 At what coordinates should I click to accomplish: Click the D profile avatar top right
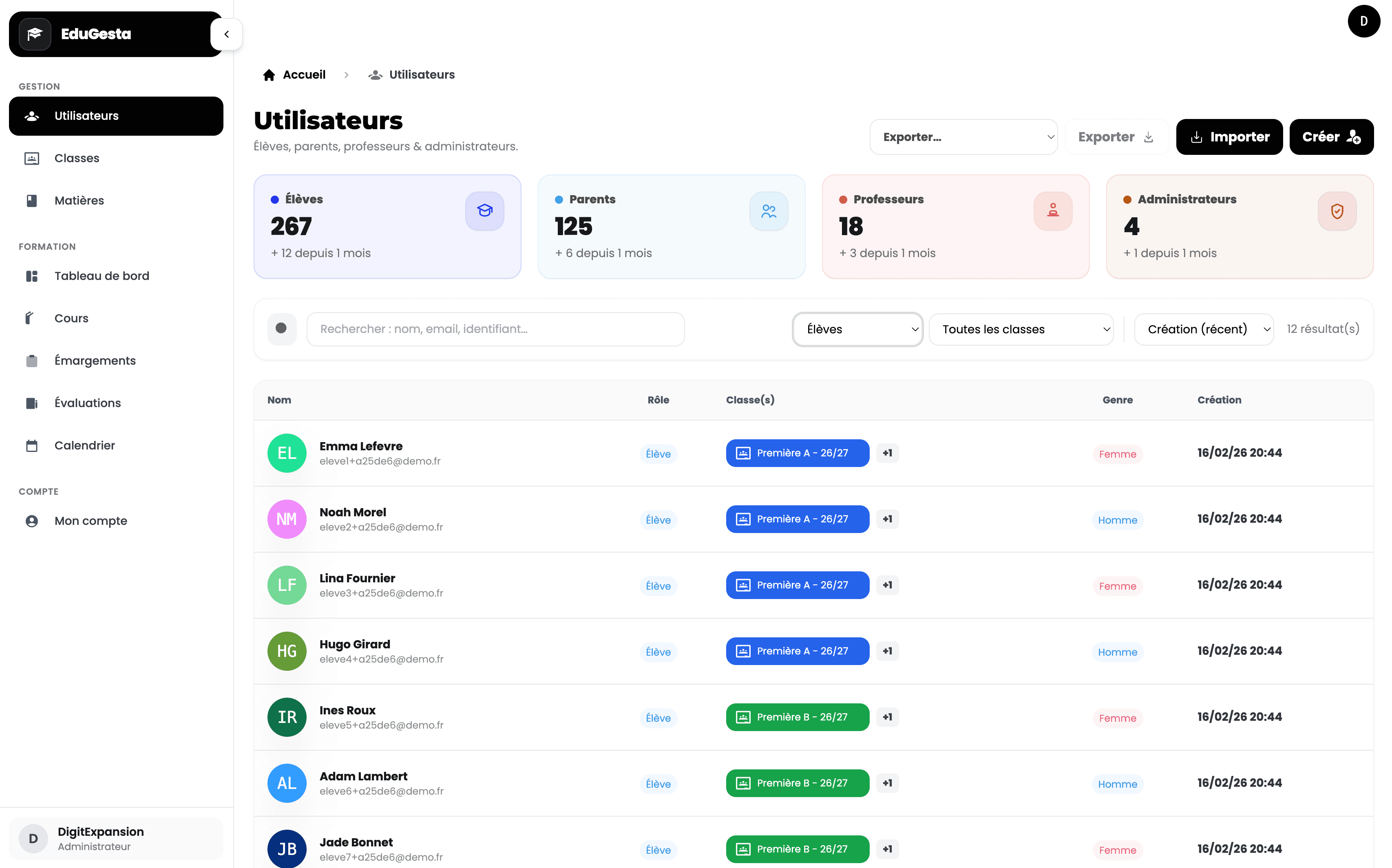click(x=1363, y=21)
